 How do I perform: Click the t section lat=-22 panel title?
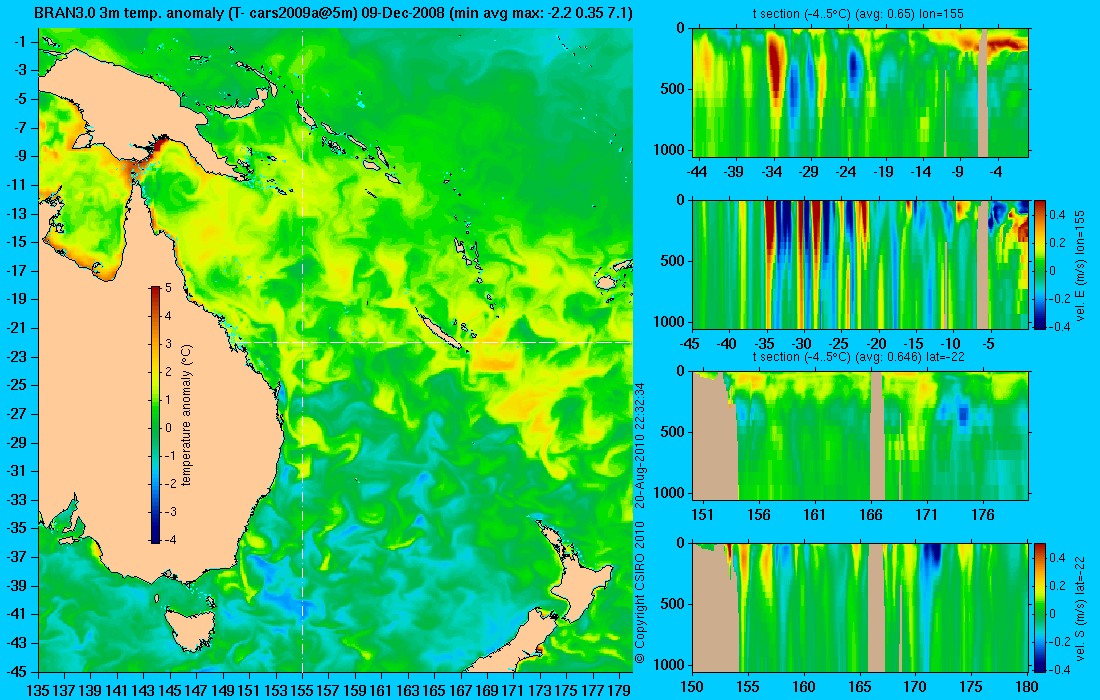point(859,356)
